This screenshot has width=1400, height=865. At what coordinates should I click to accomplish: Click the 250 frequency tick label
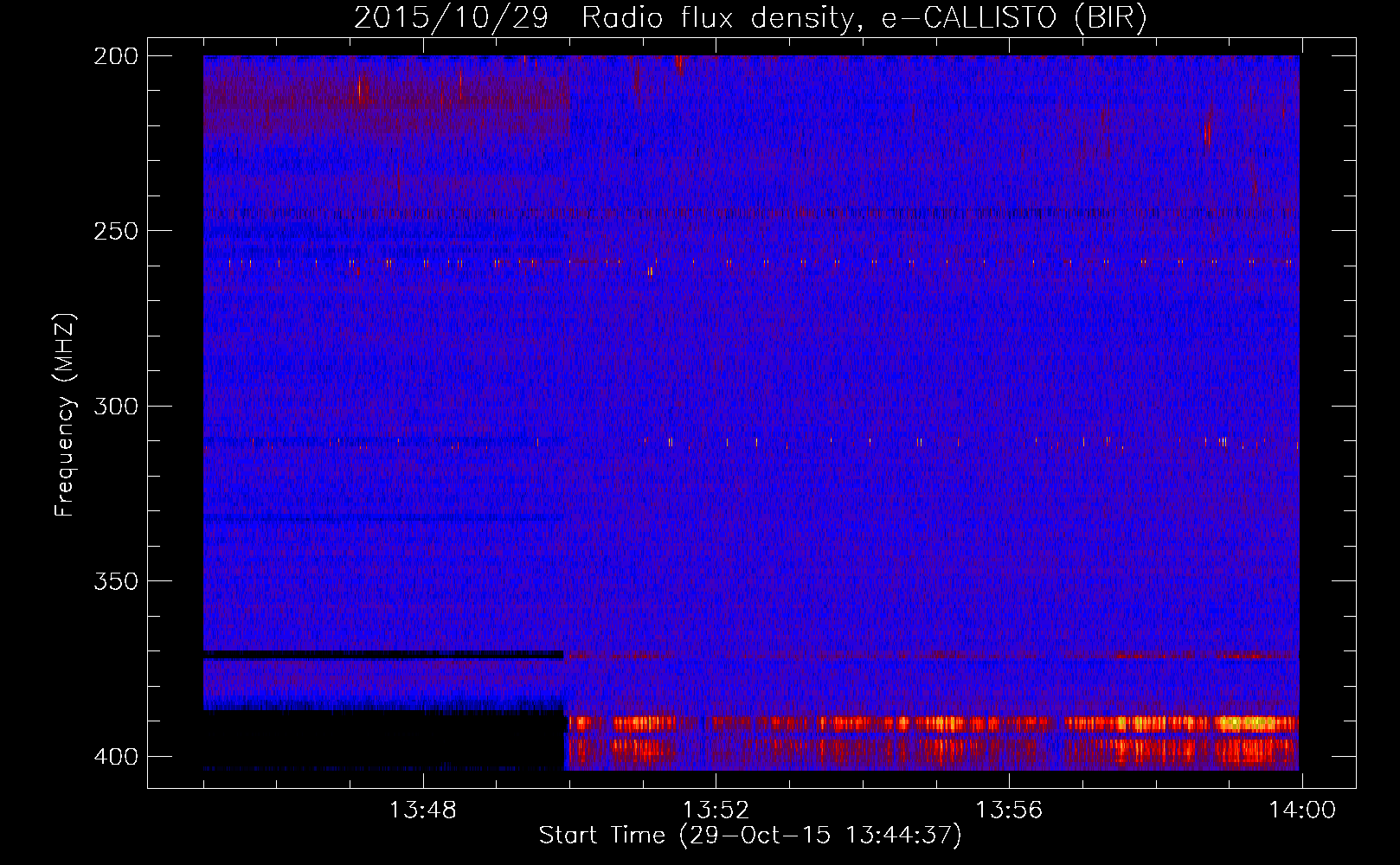click(x=116, y=231)
